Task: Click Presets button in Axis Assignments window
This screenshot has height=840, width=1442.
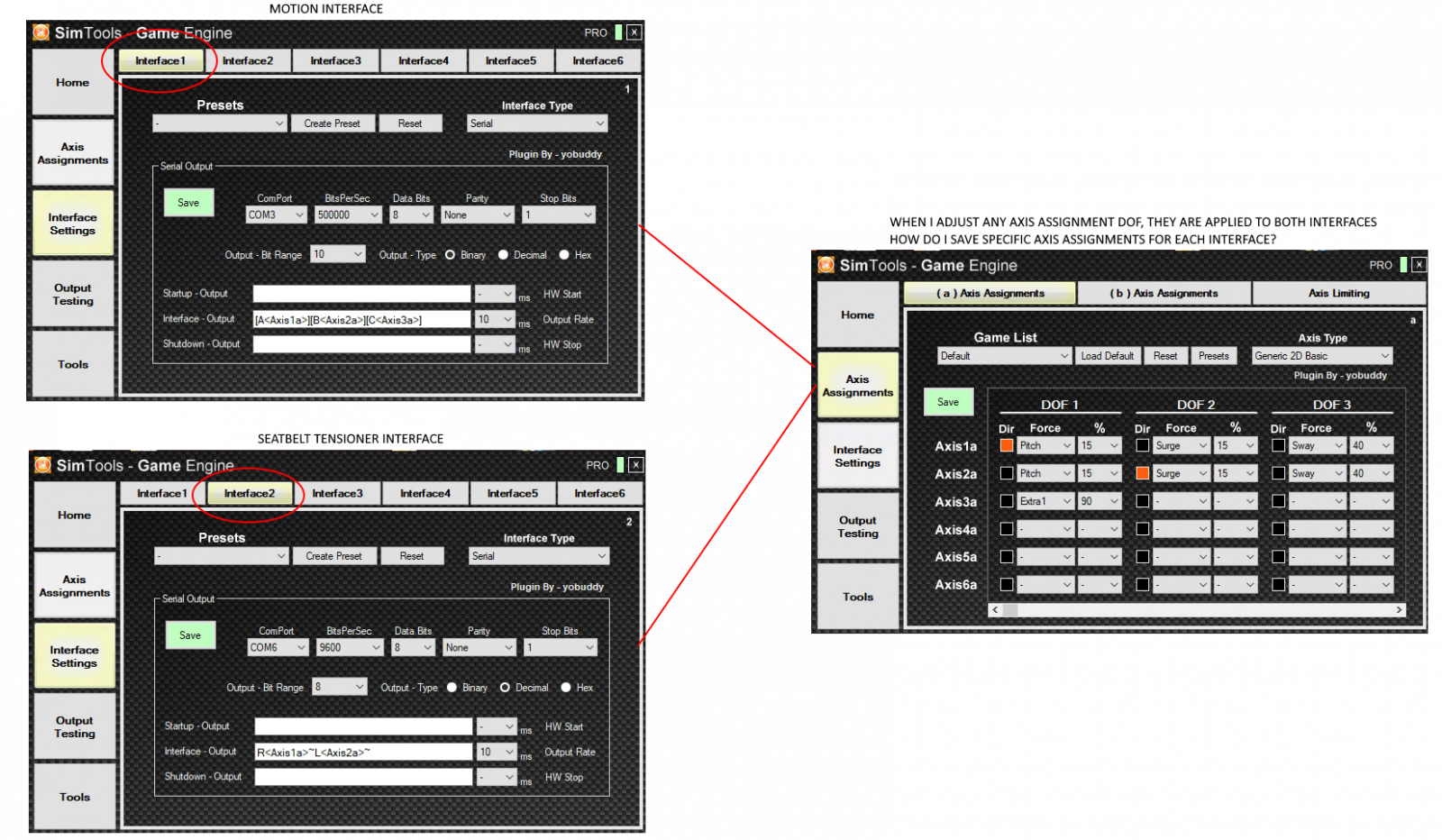Action: pos(1214,356)
